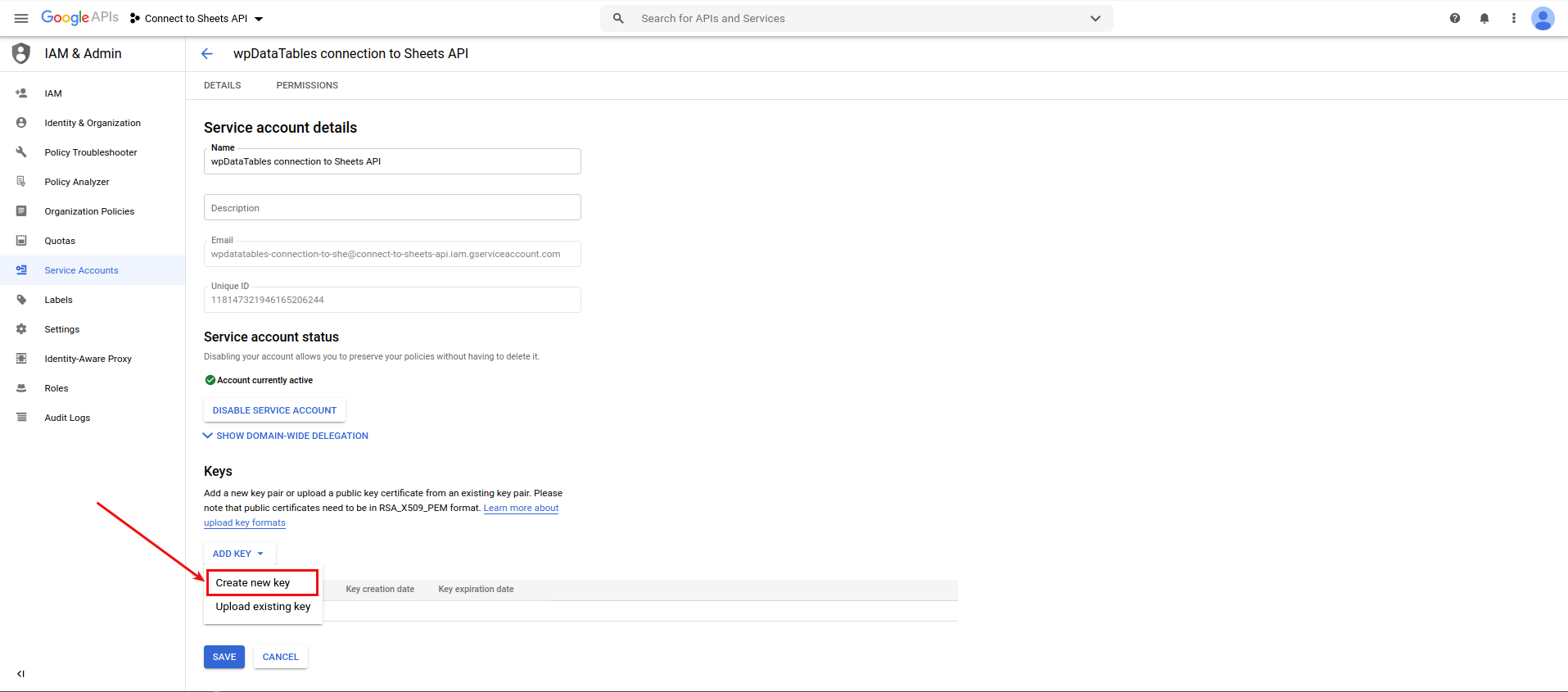Click the Roles hat icon
Screen dimensions: 1568x692
[x=21, y=388]
